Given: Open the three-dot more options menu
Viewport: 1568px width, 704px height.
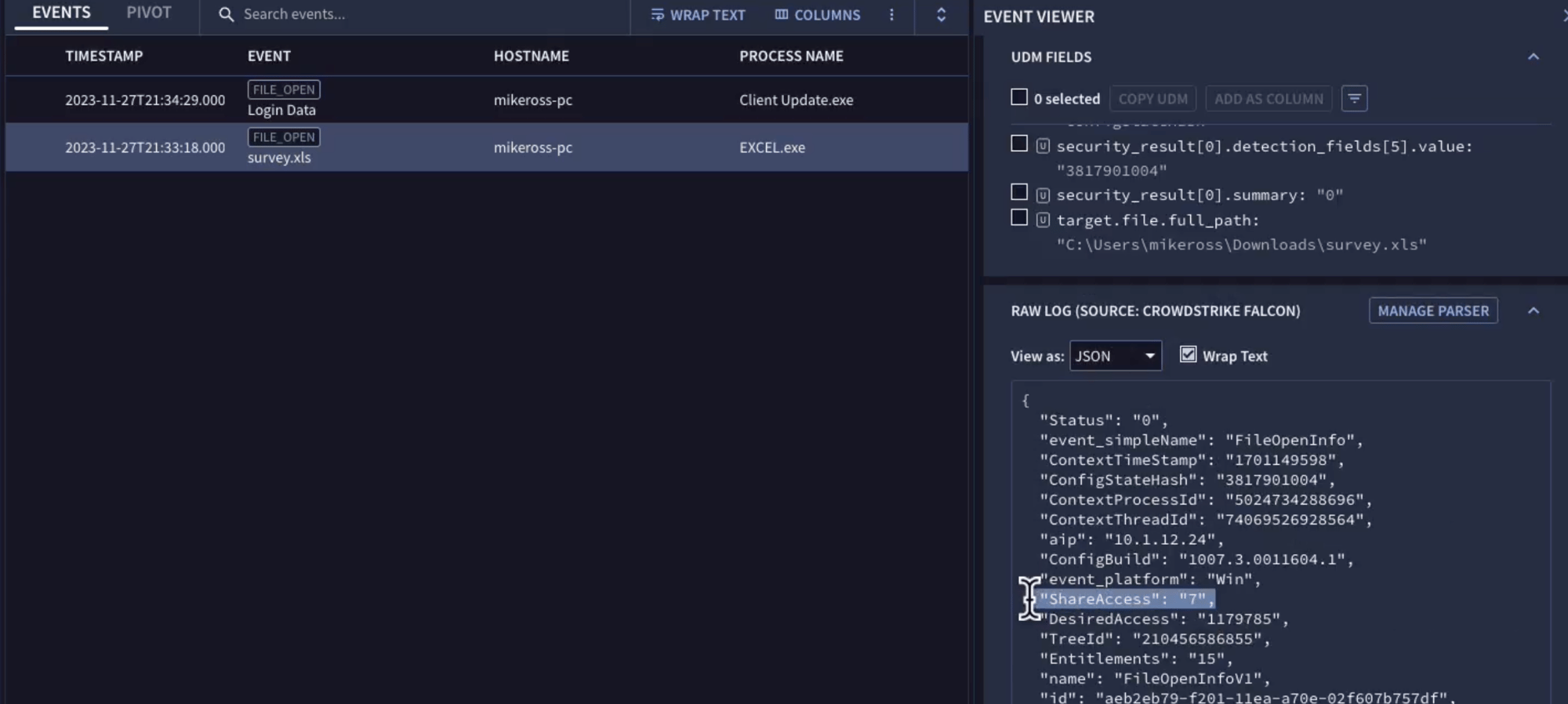Looking at the screenshot, I should pos(891,15).
